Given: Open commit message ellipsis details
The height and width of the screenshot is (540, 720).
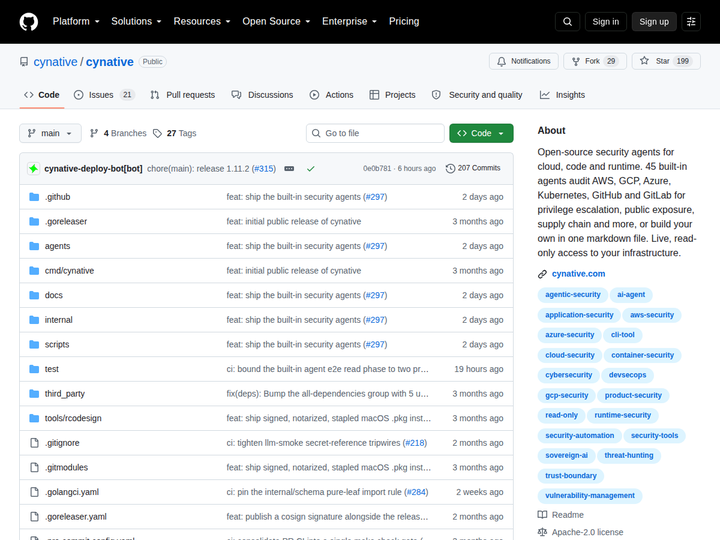Looking at the screenshot, I should pyautogui.click(x=289, y=169).
